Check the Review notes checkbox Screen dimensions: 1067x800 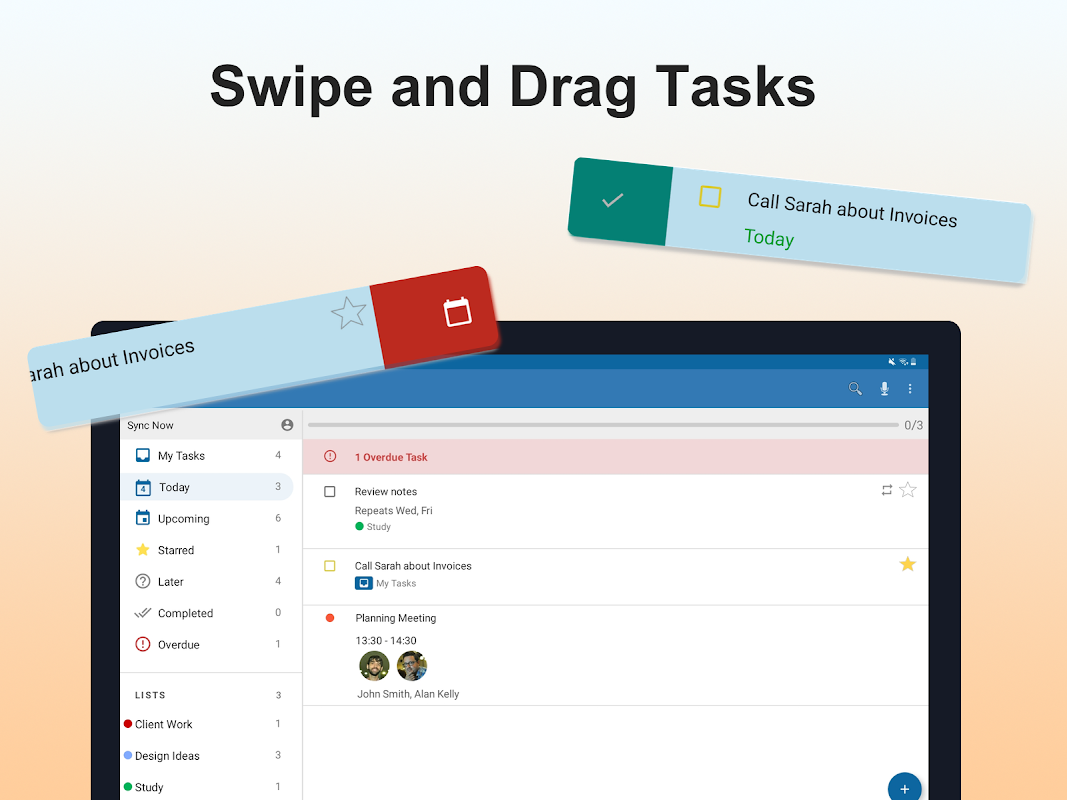point(330,491)
